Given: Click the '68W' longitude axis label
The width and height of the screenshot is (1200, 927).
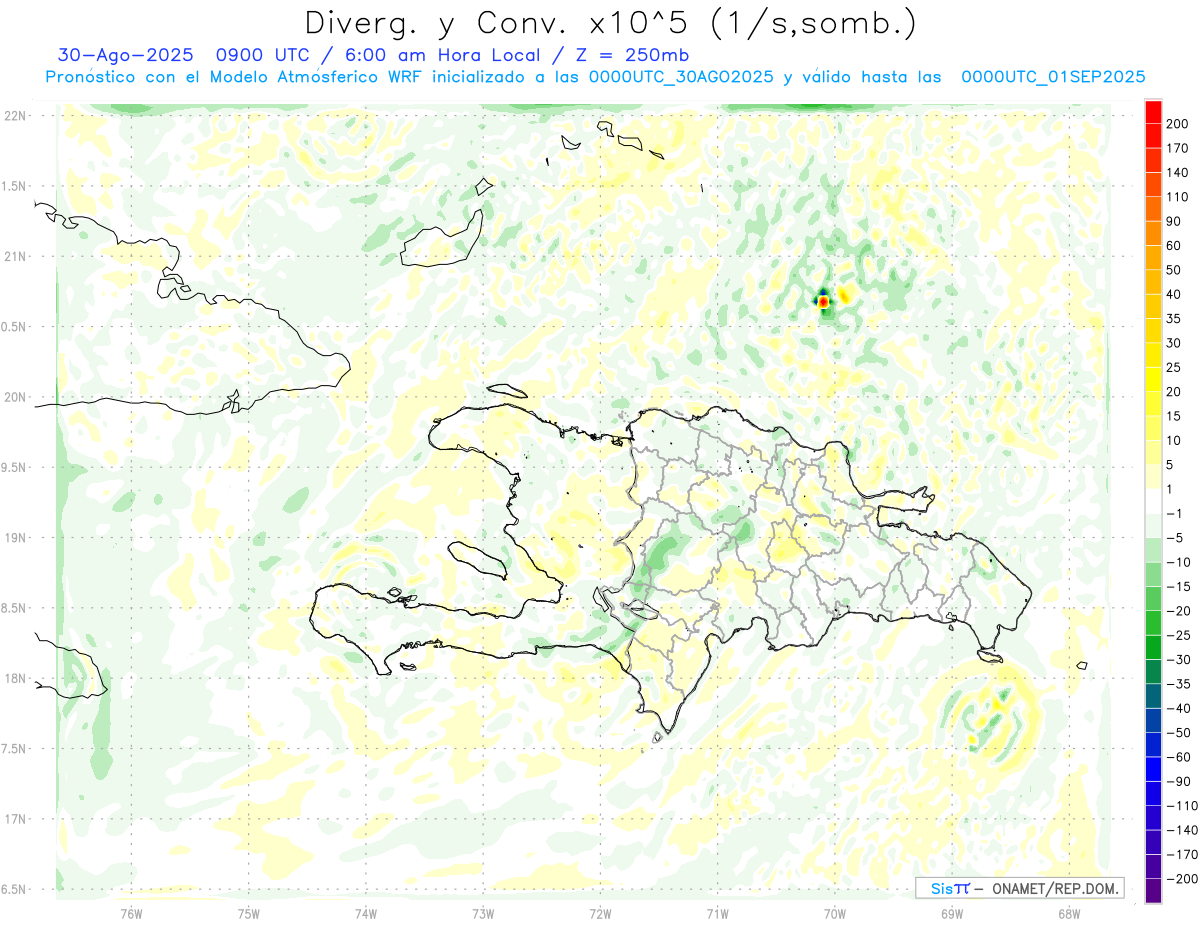Looking at the screenshot, I should [1069, 914].
